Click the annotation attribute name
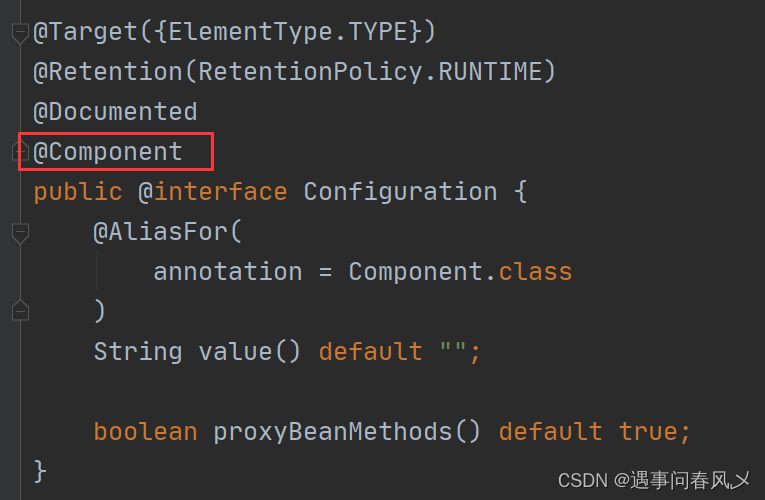Image resolution: width=765 pixels, height=500 pixels. pyautogui.click(x=228, y=272)
